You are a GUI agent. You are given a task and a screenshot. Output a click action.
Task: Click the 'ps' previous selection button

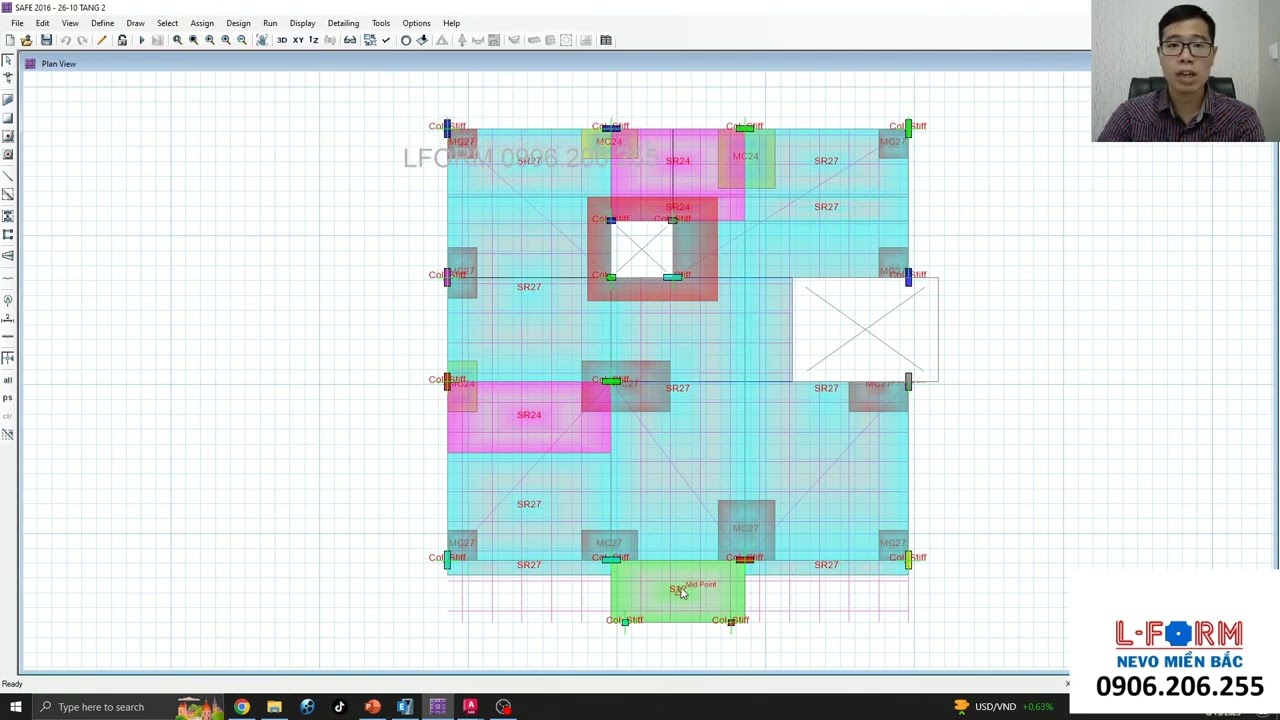(x=8, y=398)
